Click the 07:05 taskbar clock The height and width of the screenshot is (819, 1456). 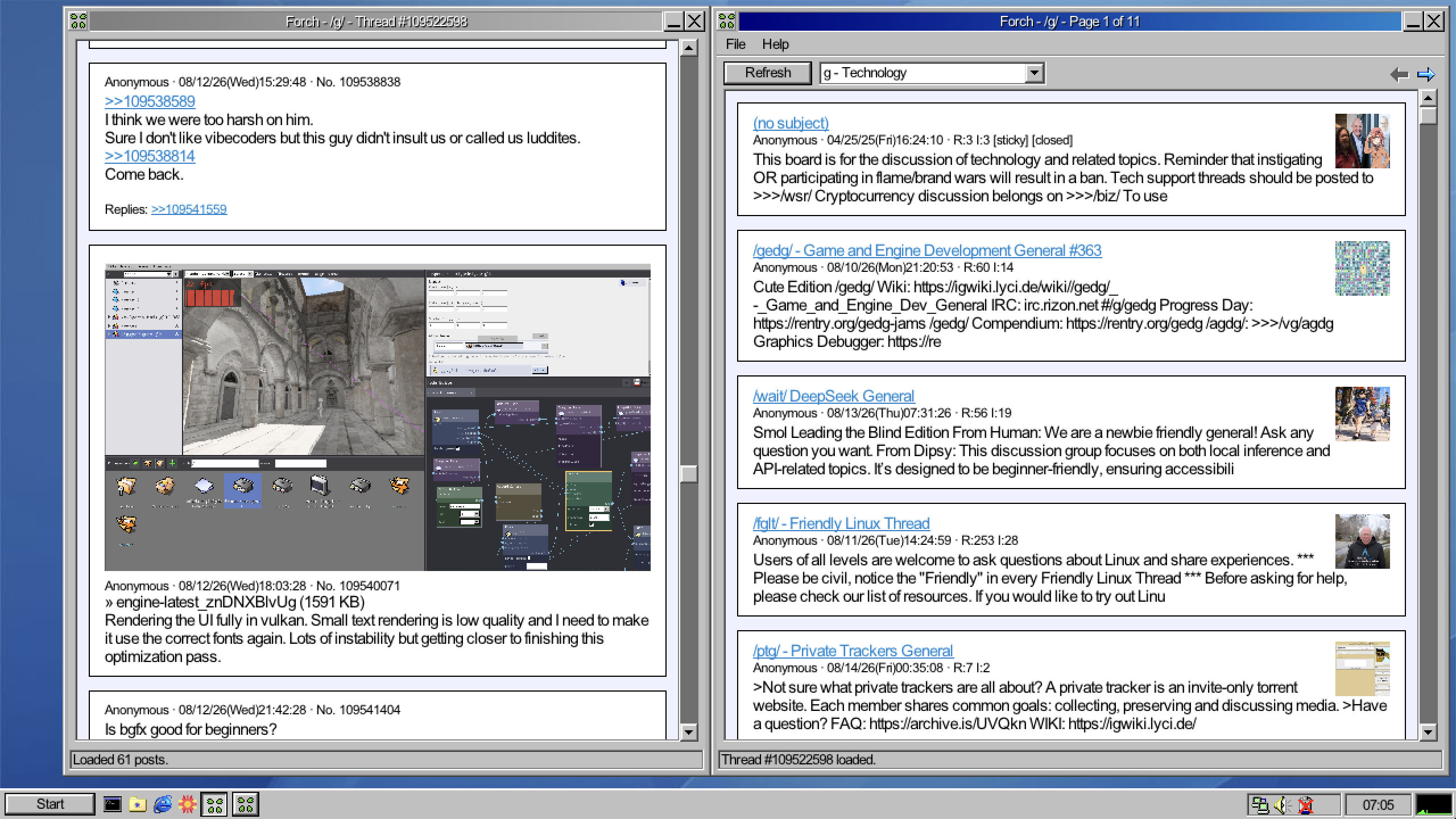(1378, 805)
